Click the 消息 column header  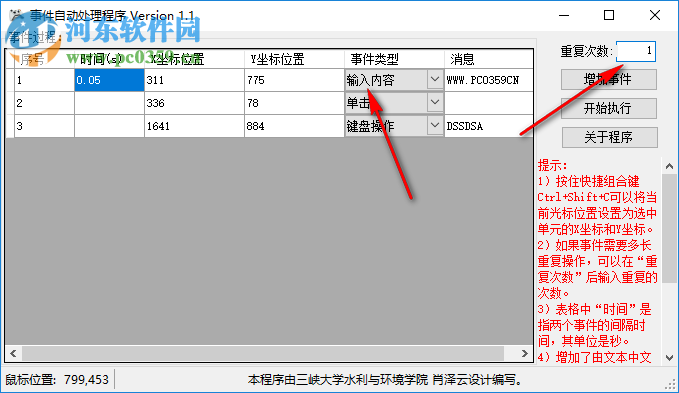[488, 59]
